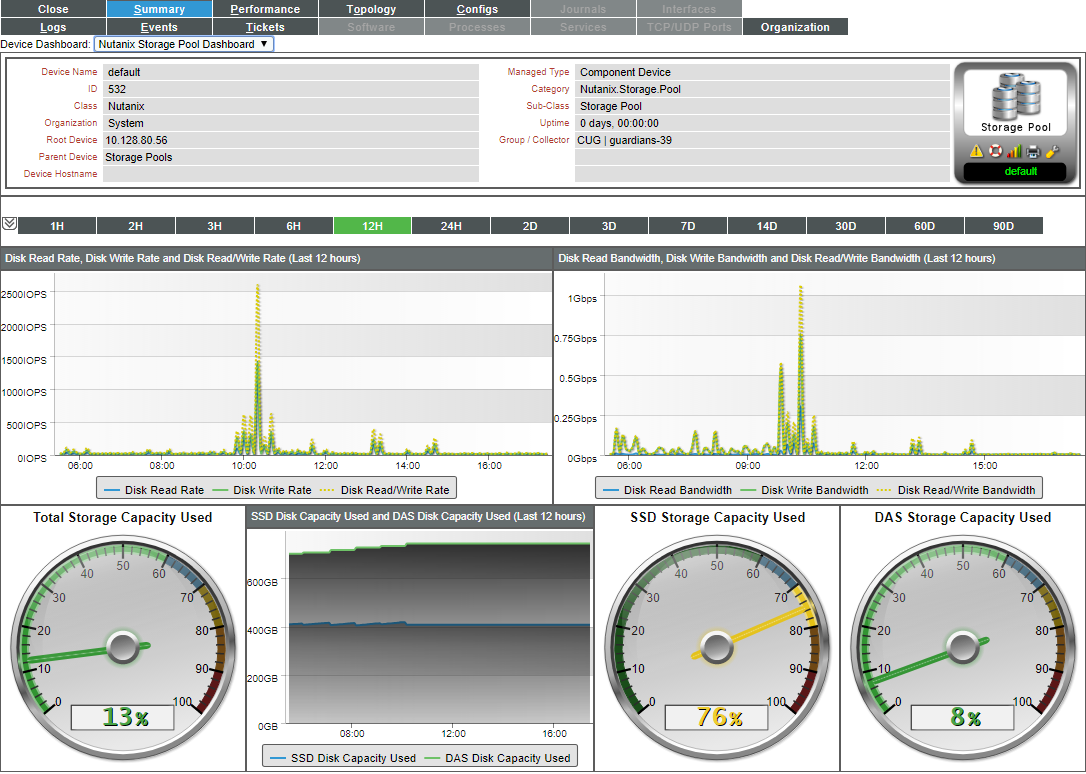The image size is (1086, 774).
Task: Click the Parent Device value Storage Pools
Action: coord(139,157)
